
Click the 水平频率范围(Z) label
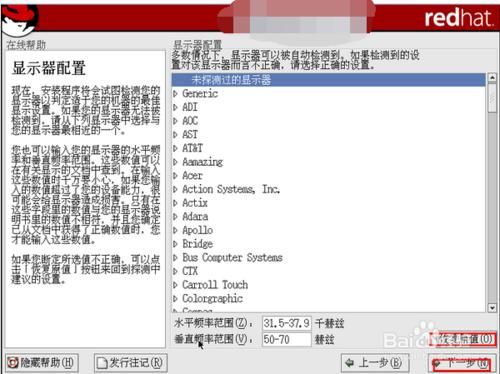(x=213, y=323)
